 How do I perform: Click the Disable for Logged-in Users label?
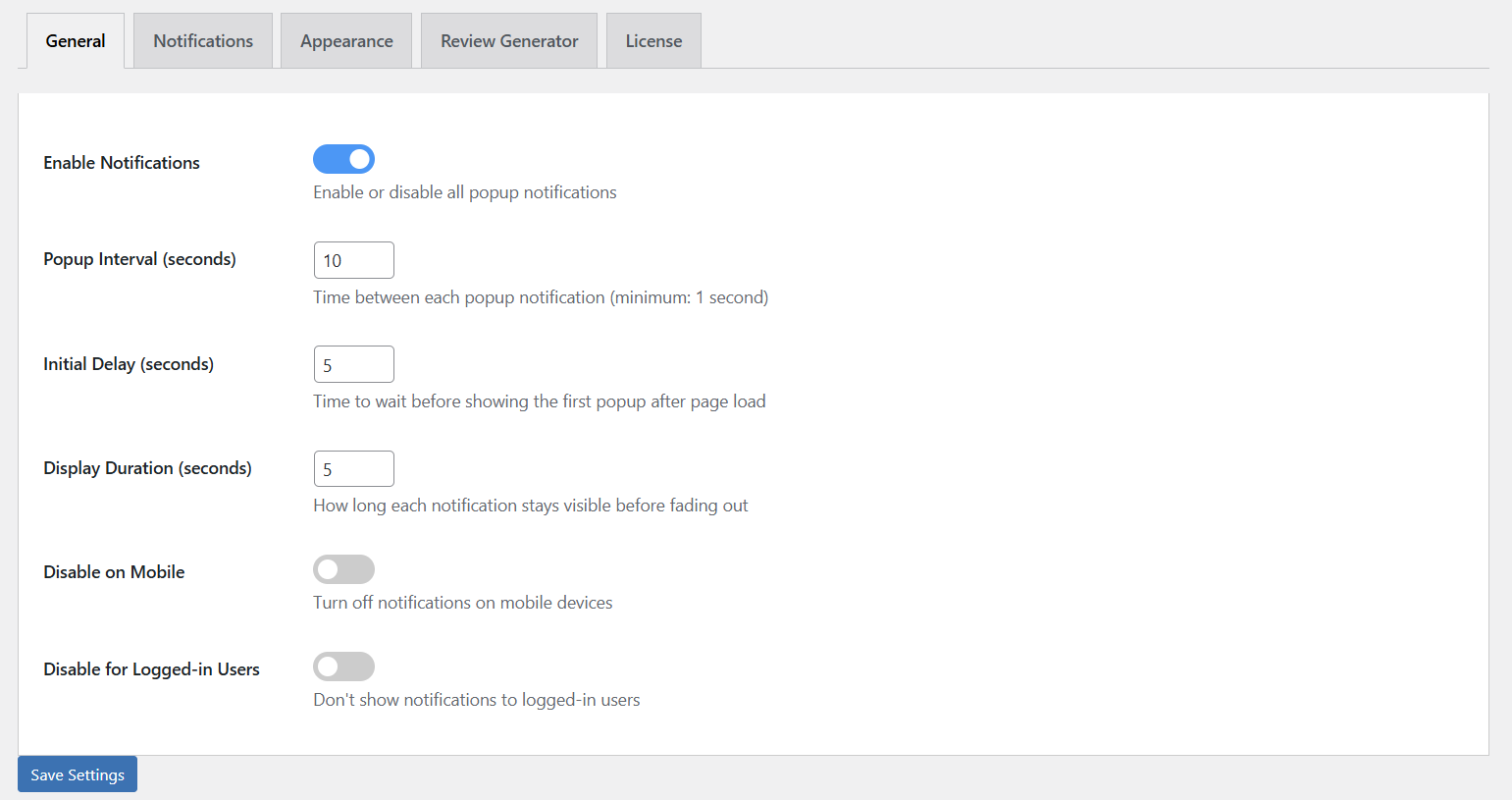point(150,668)
